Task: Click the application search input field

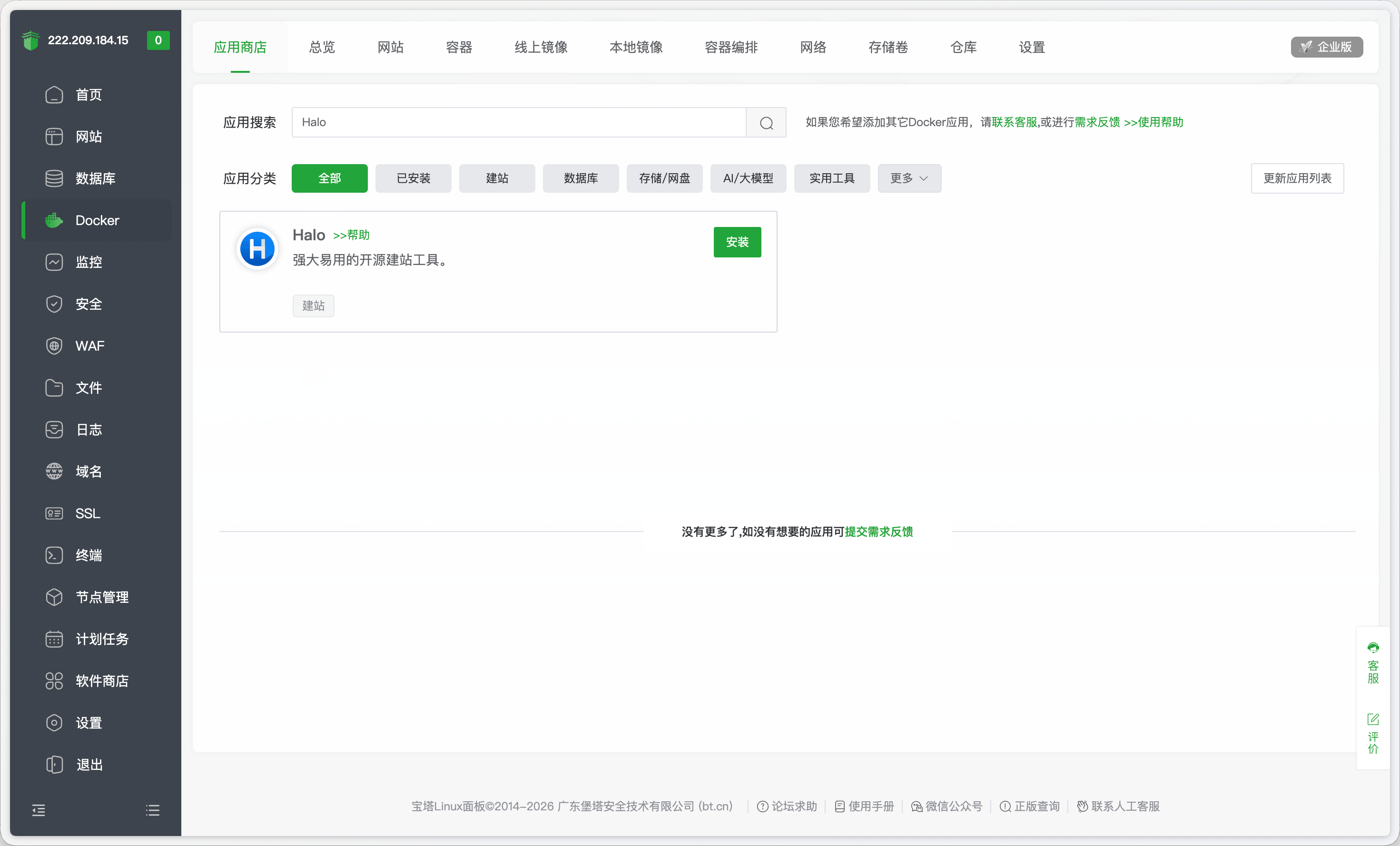Action: pos(518,122)
